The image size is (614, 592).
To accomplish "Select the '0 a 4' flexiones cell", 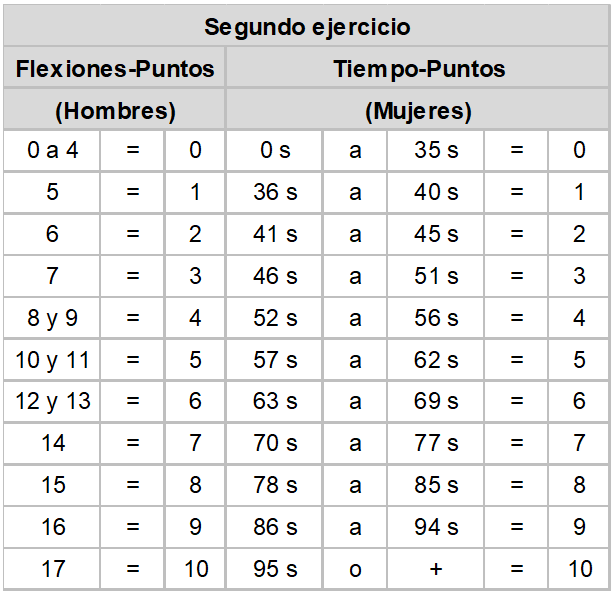I will [x=52, y=151].
